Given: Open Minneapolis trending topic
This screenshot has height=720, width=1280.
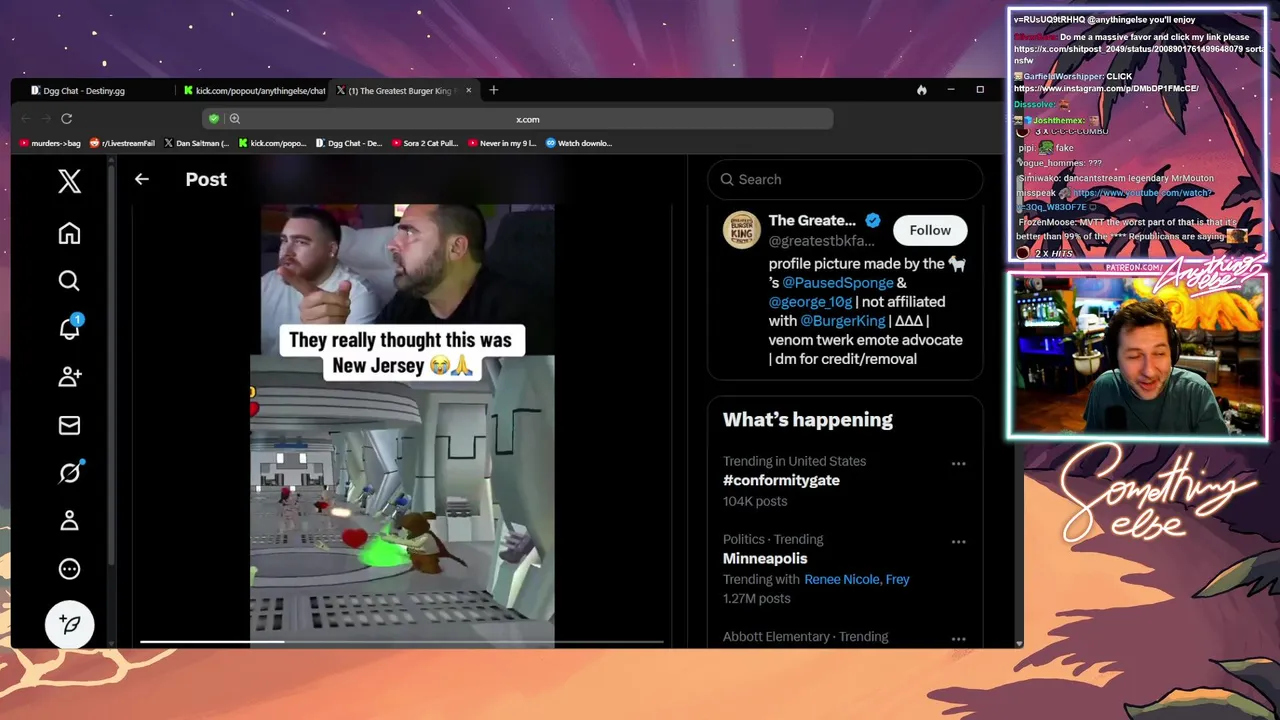Looking at the screenshot, I should [765, 559].
